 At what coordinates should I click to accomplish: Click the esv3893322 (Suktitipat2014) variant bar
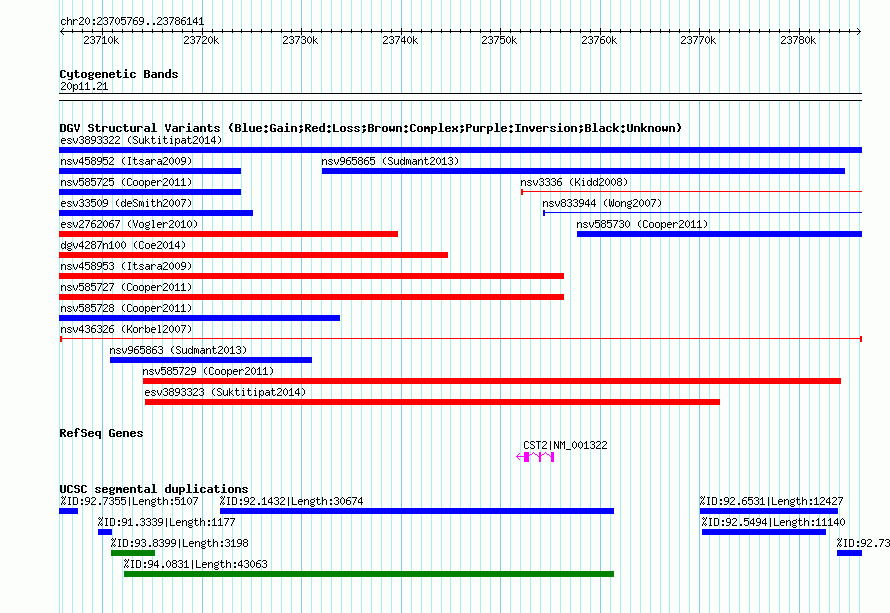click(x=460, y=150)
